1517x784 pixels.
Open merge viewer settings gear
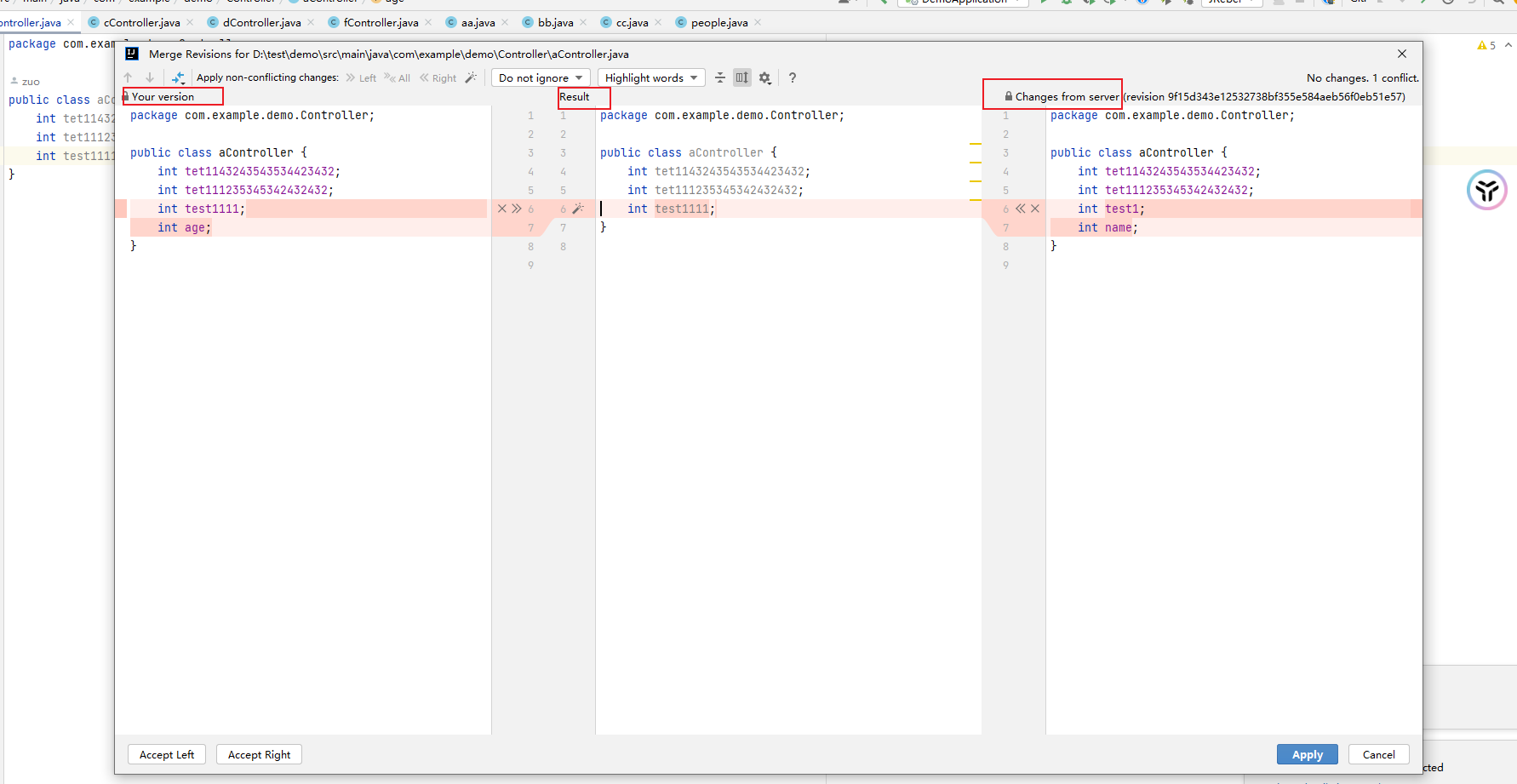coord(764,77)
